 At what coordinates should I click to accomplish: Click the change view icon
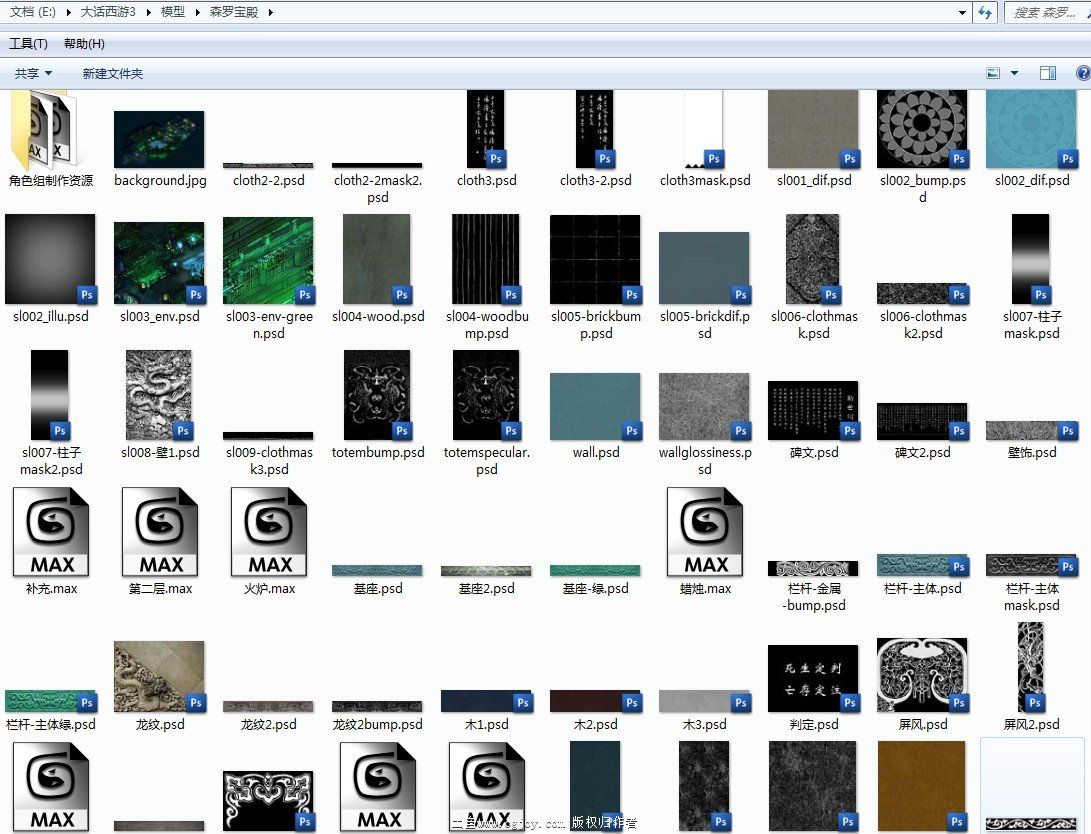(x=993, y=73)
